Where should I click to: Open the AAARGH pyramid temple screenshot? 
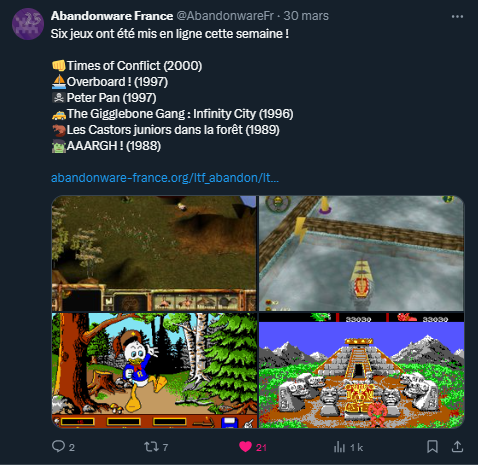(x=361, y=370)
